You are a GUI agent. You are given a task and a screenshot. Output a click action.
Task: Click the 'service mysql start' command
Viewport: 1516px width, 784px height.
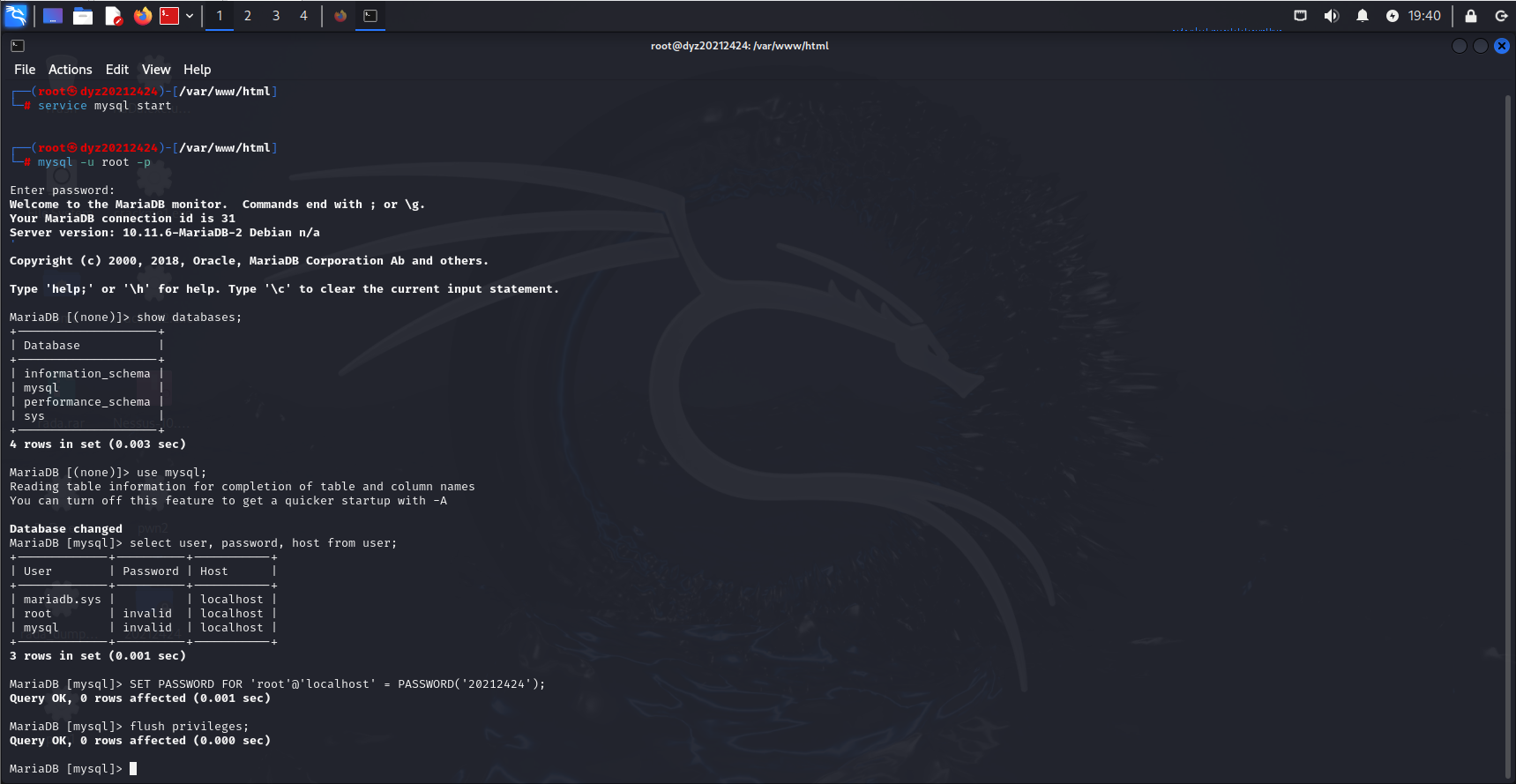coord(105,106)
